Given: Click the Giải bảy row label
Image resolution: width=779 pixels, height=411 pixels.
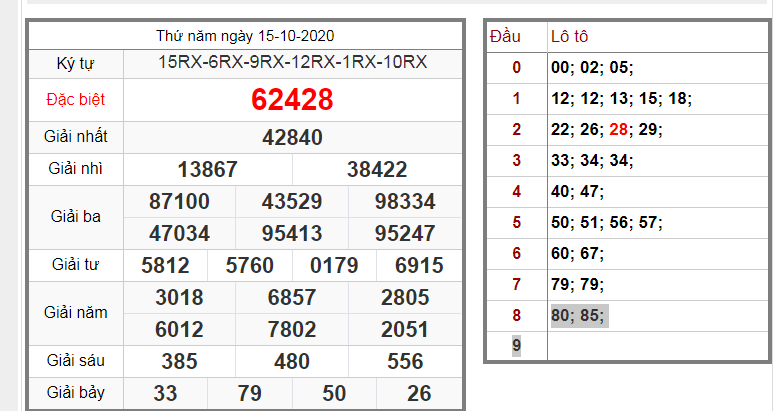Looking at the screenshot, I should click(x=75, y=393).
